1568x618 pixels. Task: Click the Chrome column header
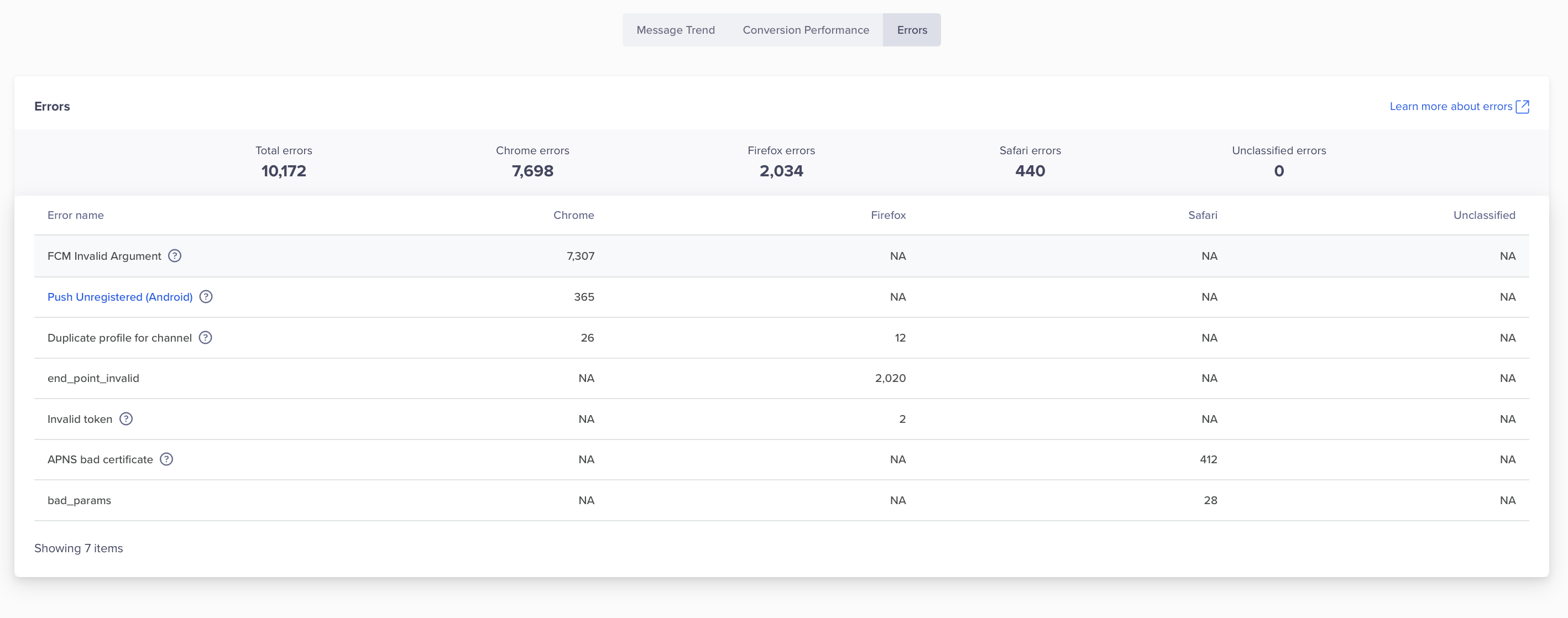(573, 216)
